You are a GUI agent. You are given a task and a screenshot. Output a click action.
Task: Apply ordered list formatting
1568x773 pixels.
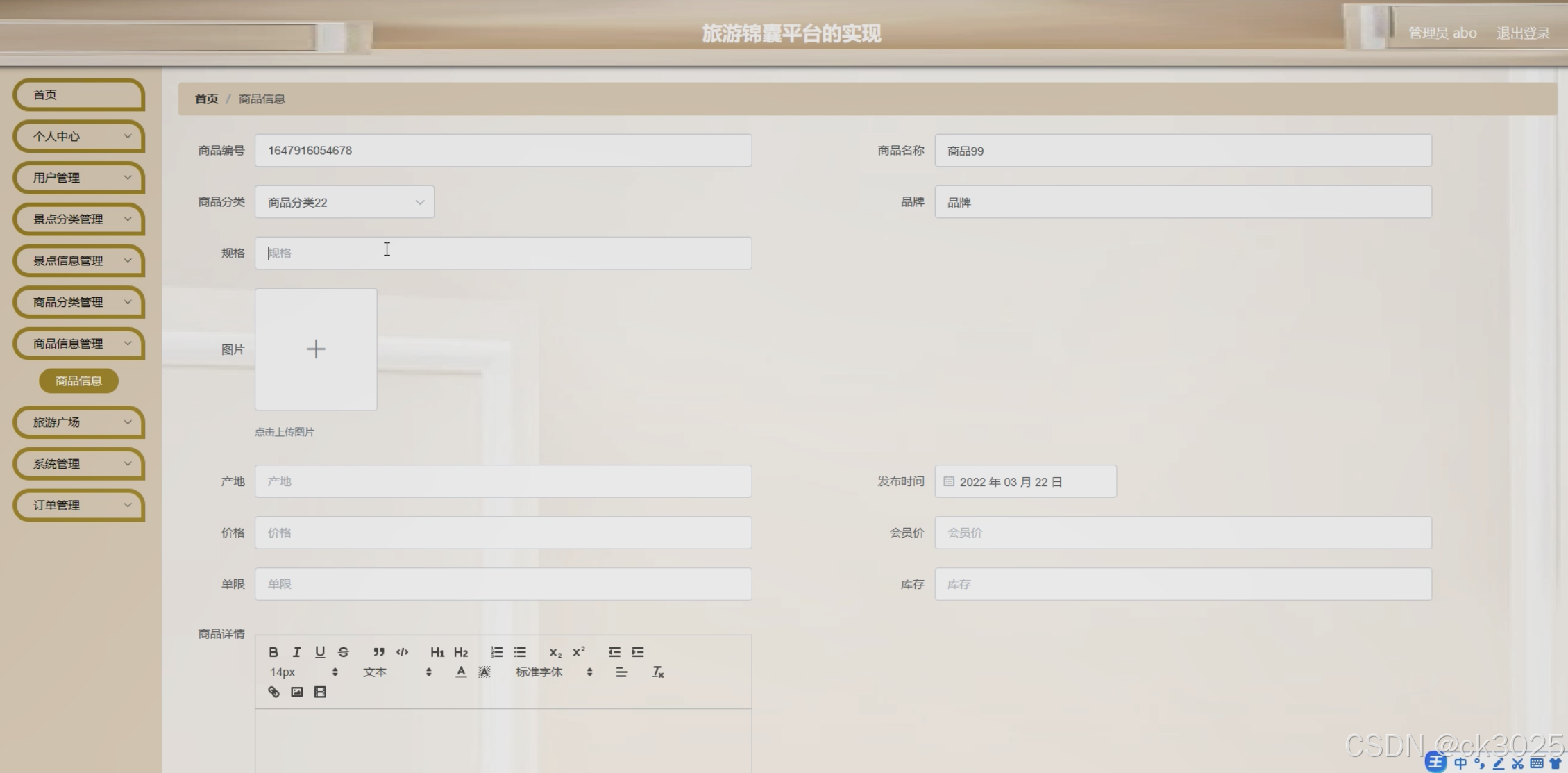coord(496,652)
